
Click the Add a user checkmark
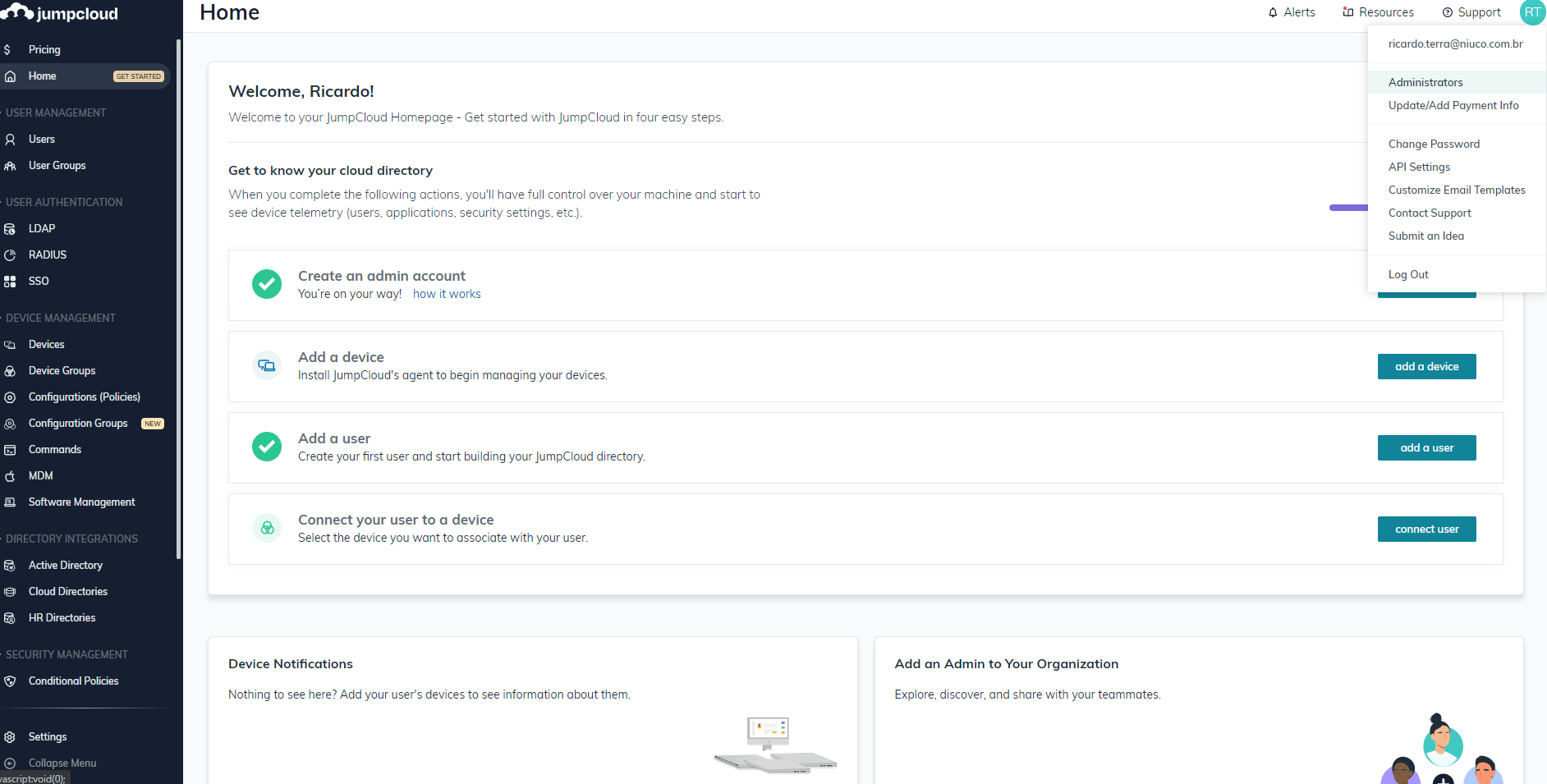[267, 447]
